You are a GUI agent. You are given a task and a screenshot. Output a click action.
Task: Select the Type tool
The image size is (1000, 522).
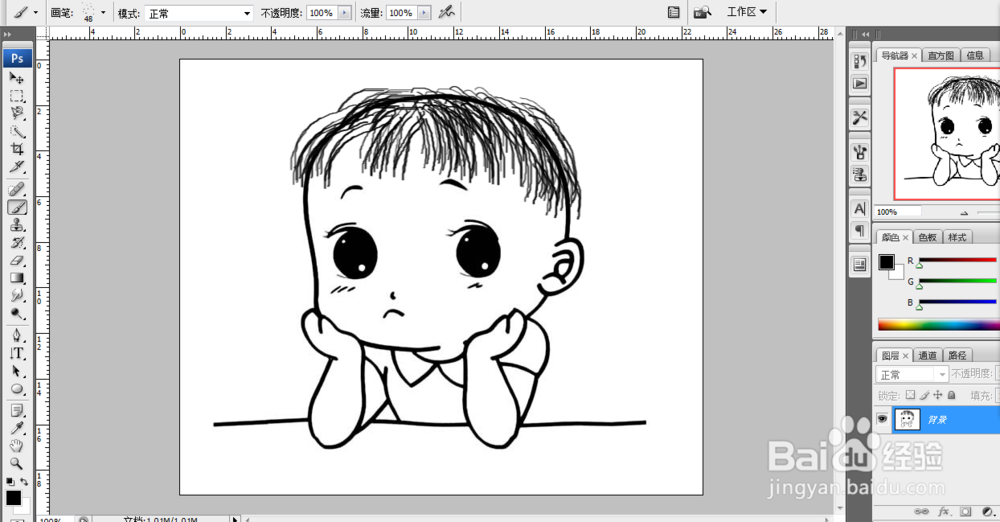pos(17,353)
